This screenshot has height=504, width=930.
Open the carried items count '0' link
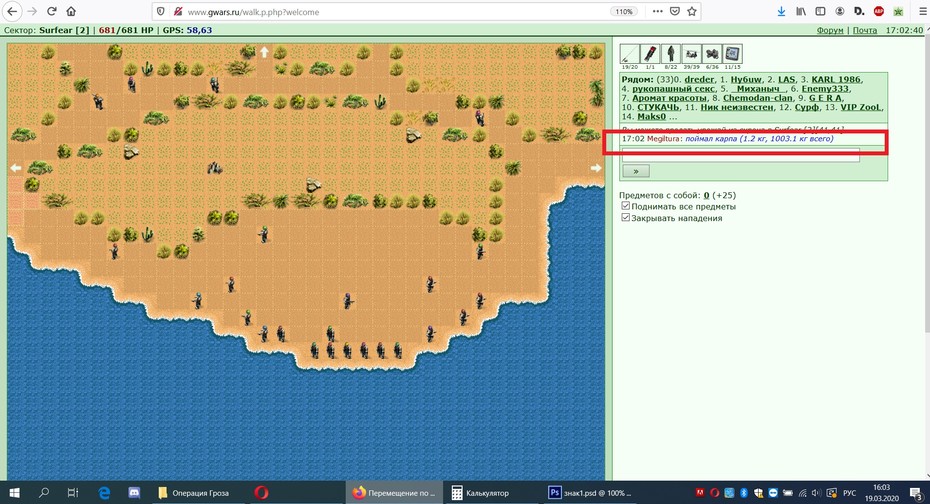[706, 195]
